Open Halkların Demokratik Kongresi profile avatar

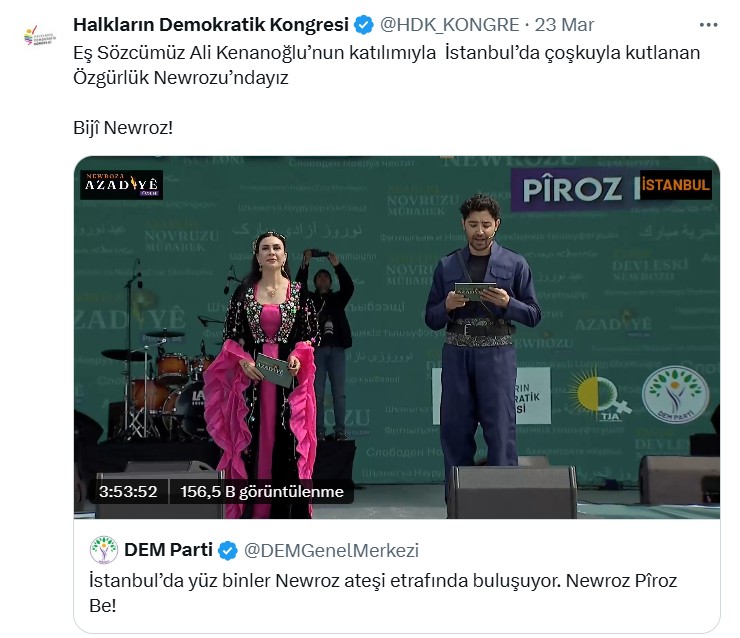(40, 35)
